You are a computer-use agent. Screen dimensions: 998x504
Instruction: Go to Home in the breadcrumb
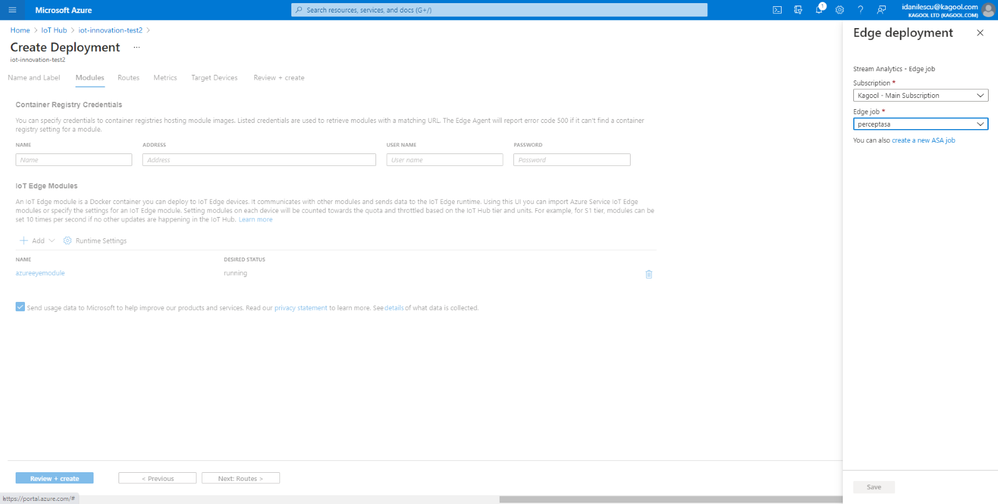pyautogui.click(x=20, y=30)
